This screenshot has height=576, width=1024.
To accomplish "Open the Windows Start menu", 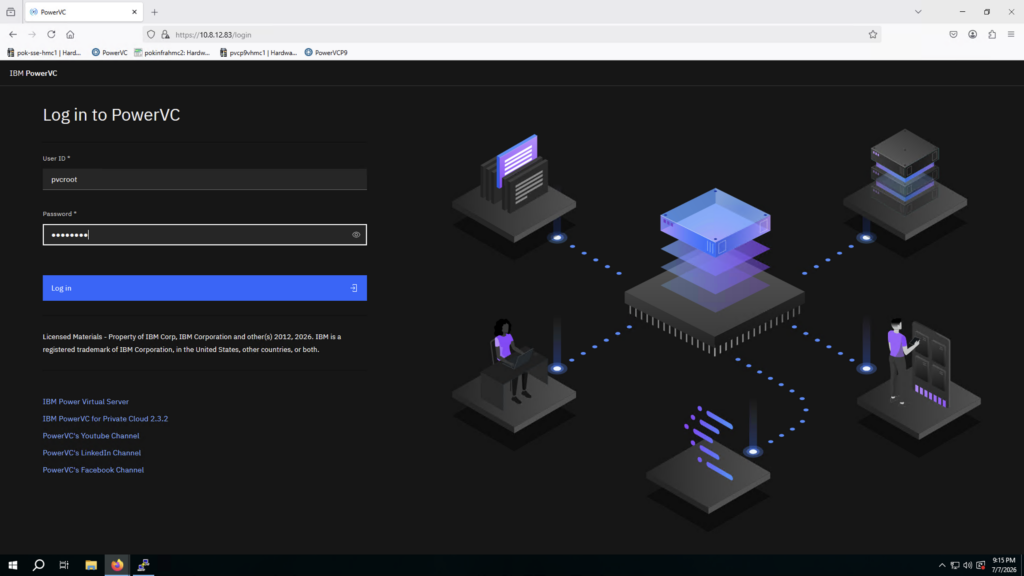I will (12, 565).
